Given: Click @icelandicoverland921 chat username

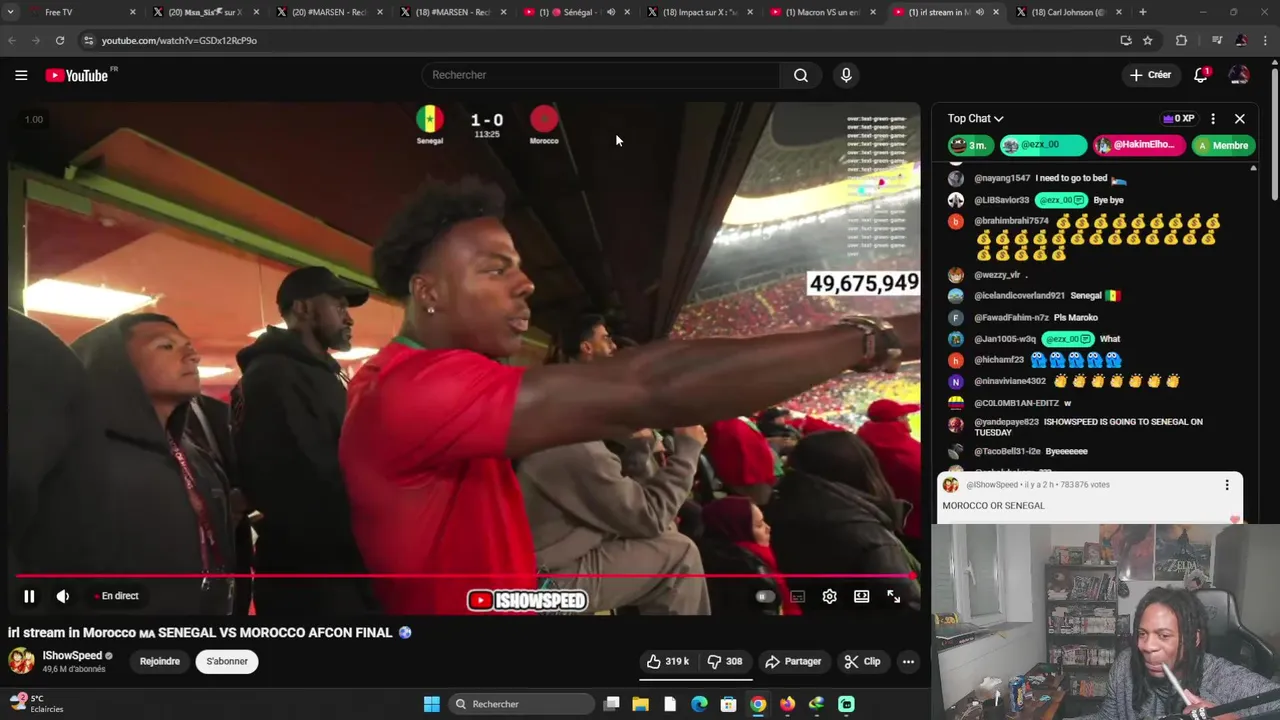Looking at the screenshot, I should [1019, 296].
